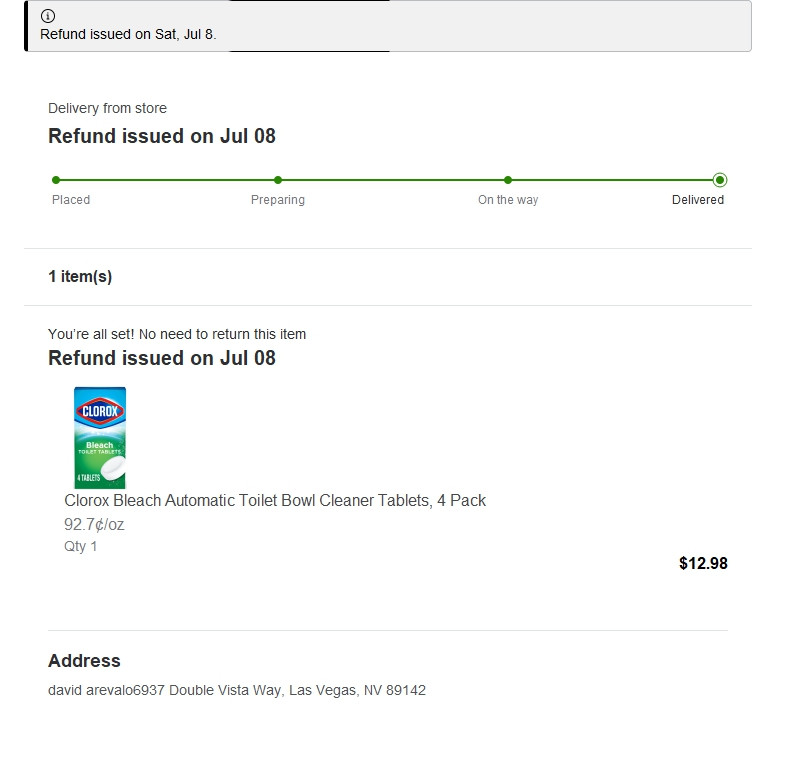Click the $12.98 item price
Image resolution: width=800 pixels, height=766 pixels.
coord(703,563)
